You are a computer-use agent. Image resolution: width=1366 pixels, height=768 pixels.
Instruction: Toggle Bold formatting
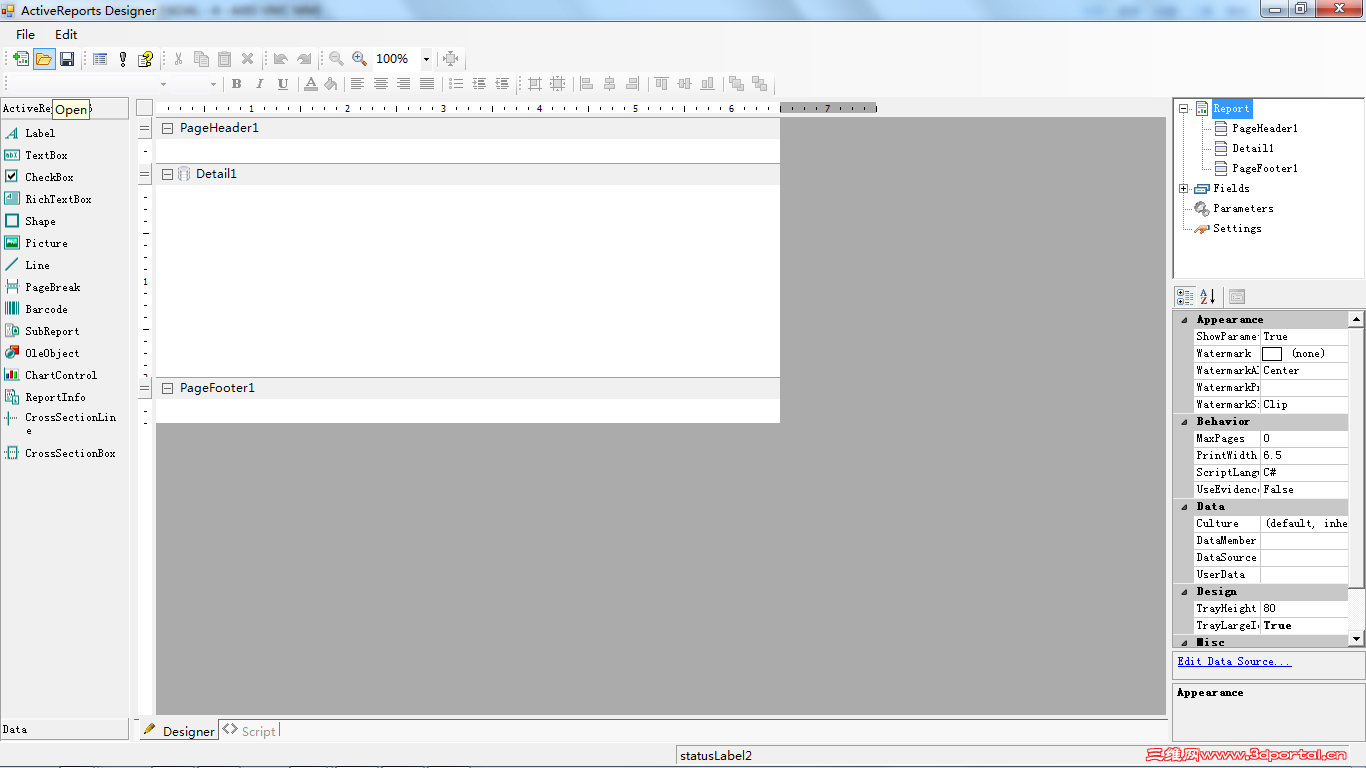coord(237,84)
